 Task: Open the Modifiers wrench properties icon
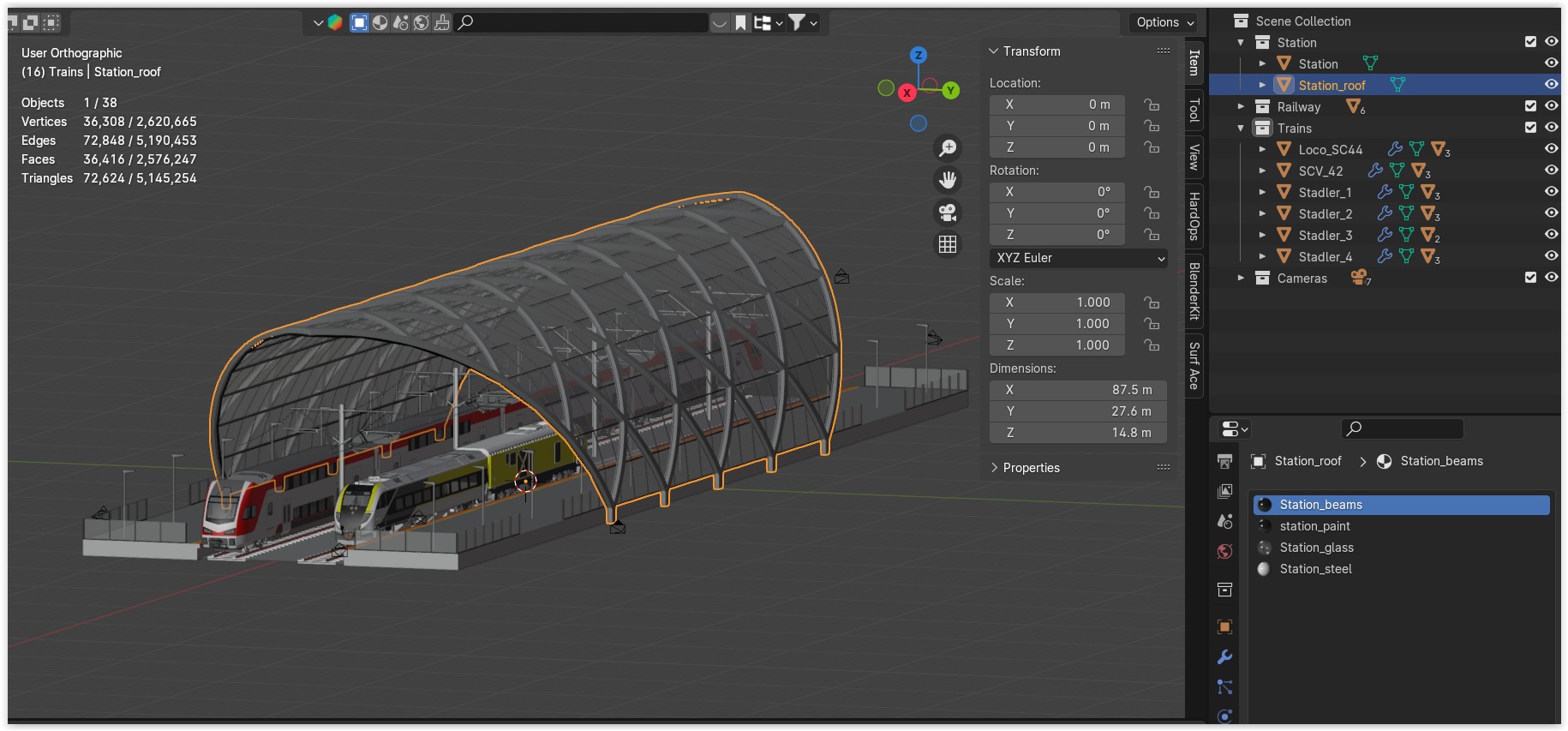(1224, 657)
